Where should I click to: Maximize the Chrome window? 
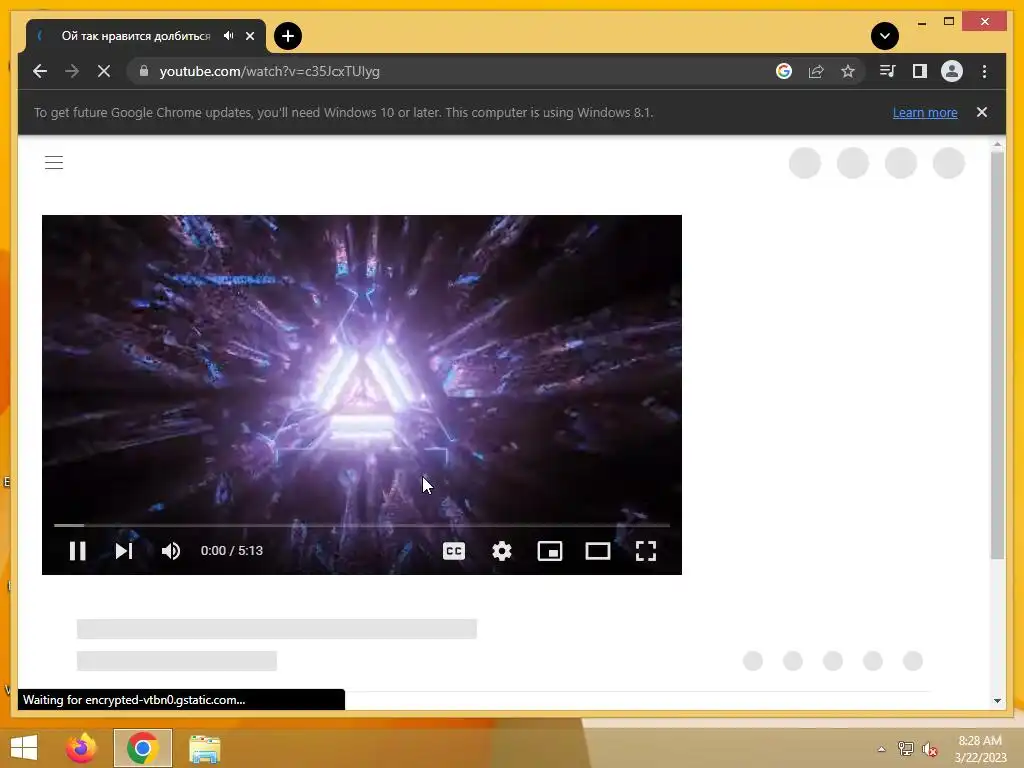click(949, 22)
